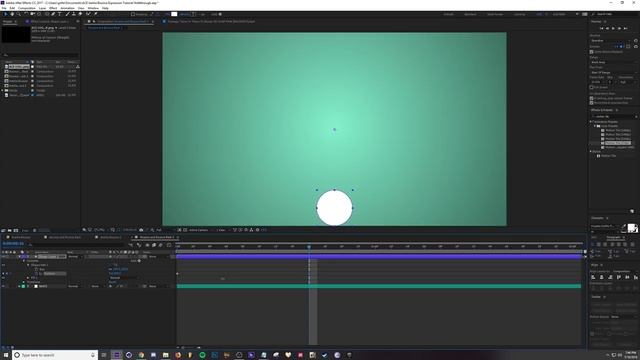The width and height of the screenshot is (640, 360).
Task: Open the Animation menu
Action: click(x=67, y=8)
